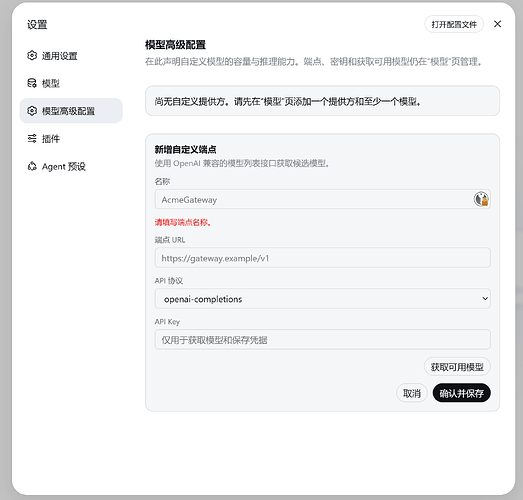Close the settings dialog with X
523x500 pixels.
tap(497, 24)
